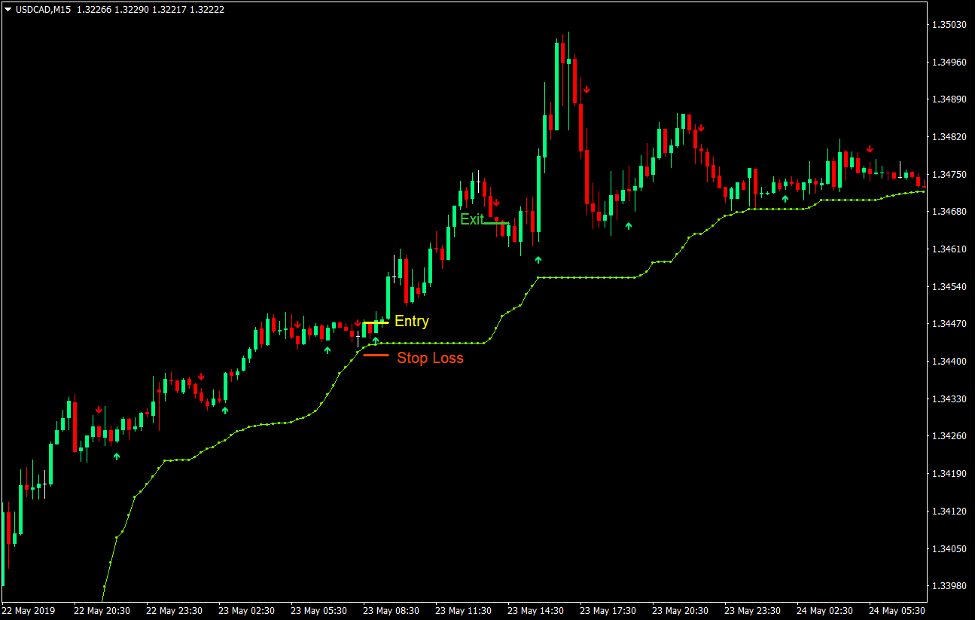Click the Exit label annotation
Screen dimensions: 977x620
(x=472, y=219)
